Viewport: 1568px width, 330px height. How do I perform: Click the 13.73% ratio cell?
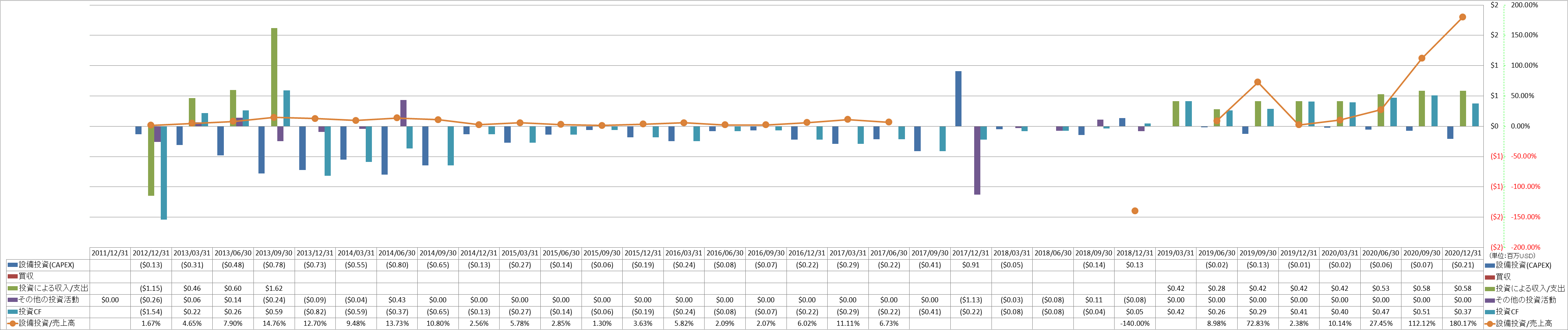click(397, 323)
